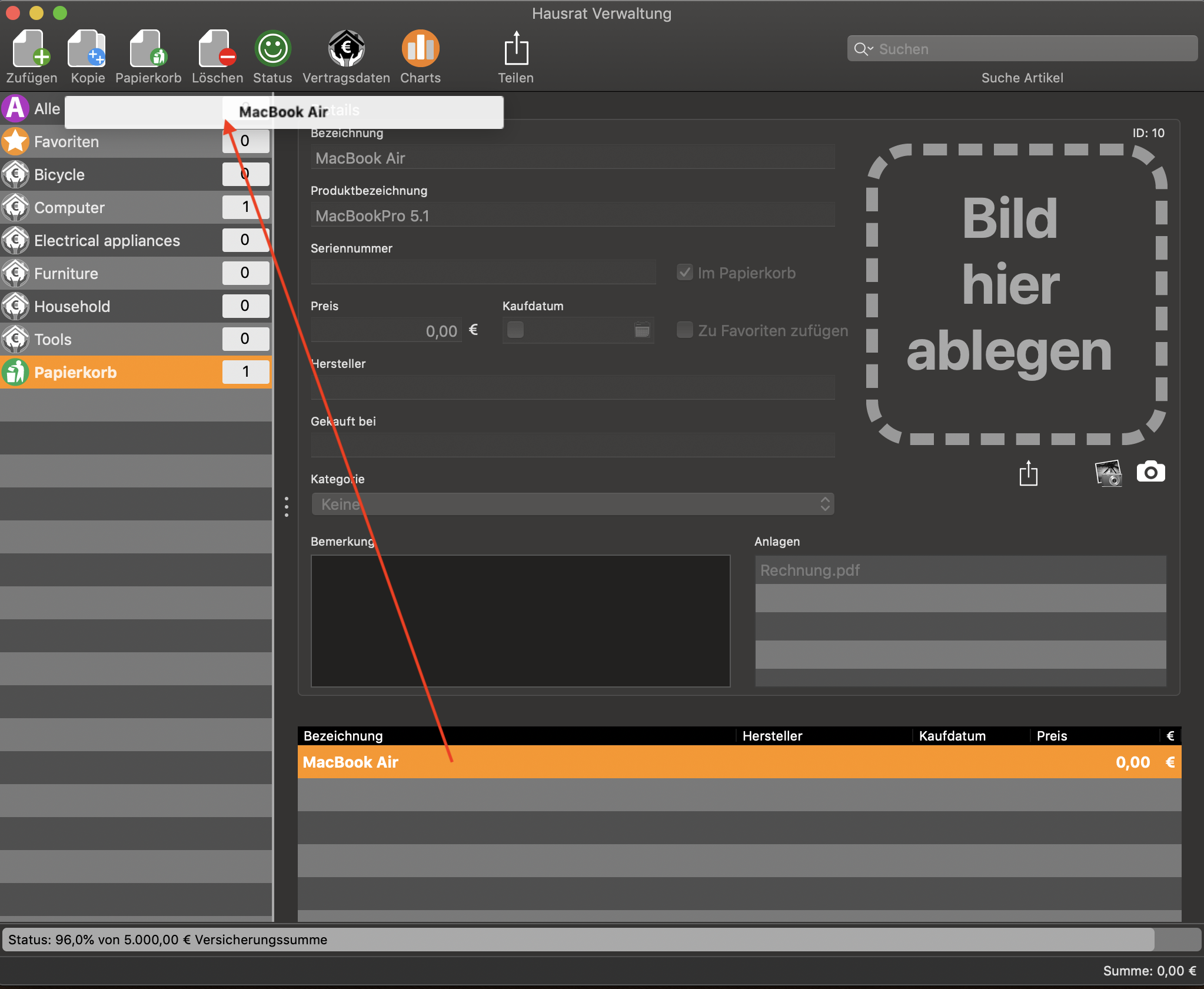
Task: Open Vertragsdaten contract data icon
Action: [x=346, y=48]
